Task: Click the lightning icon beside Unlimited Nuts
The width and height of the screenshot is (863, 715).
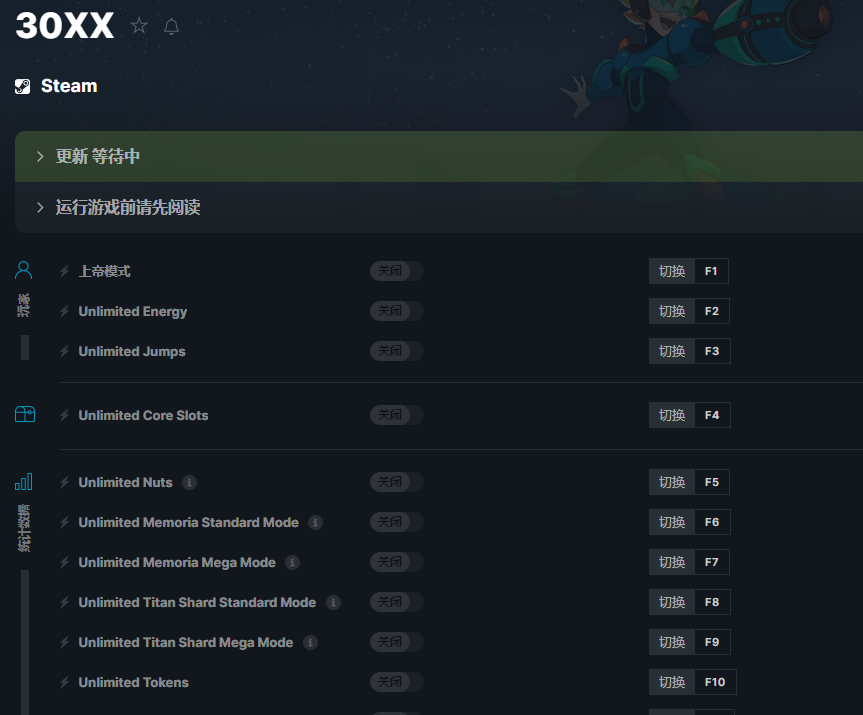Action: 64,482
